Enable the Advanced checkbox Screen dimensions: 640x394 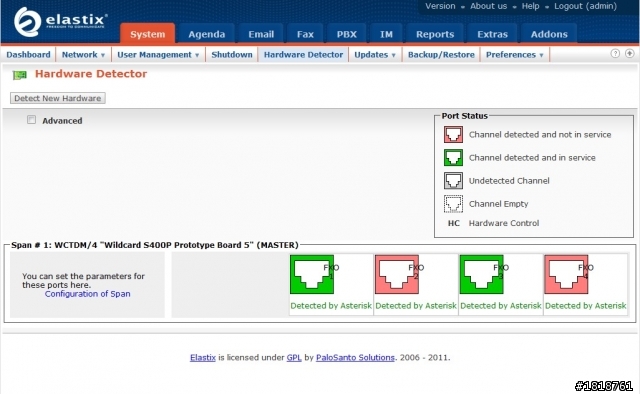click(x=31, y=120)
